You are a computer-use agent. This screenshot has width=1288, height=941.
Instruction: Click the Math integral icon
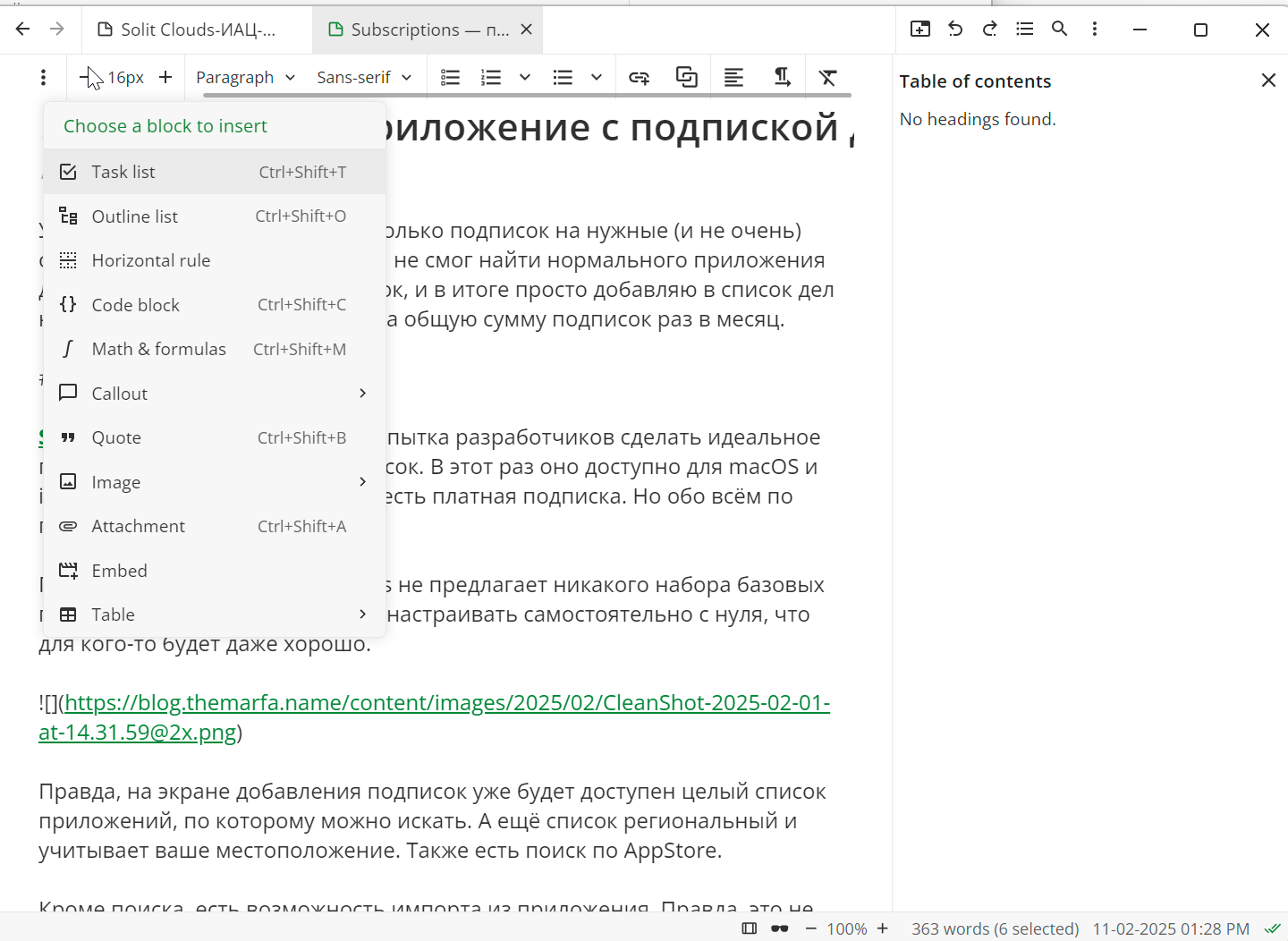[68, 349]
